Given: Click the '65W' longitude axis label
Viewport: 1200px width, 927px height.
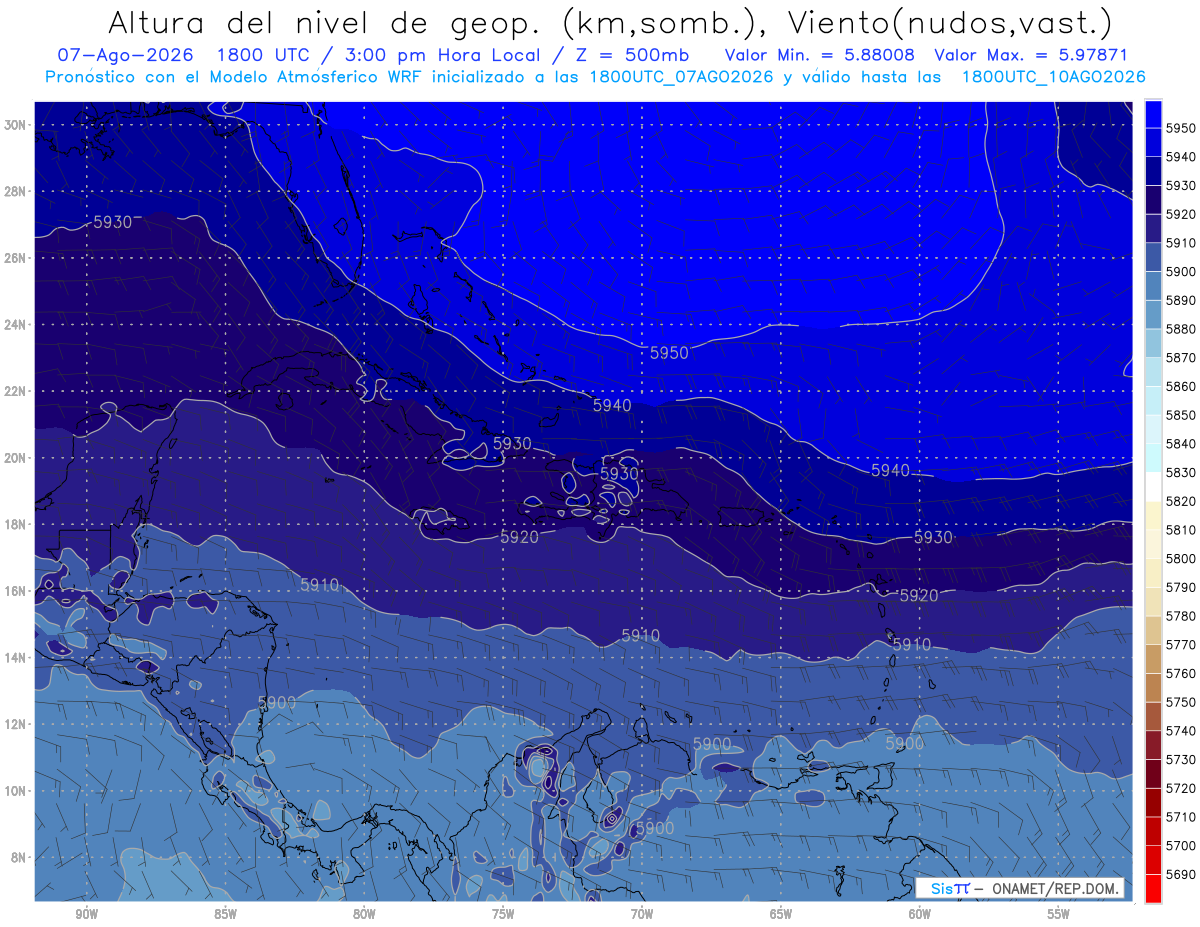Looking at the screenshot, I should coord(781,914).
